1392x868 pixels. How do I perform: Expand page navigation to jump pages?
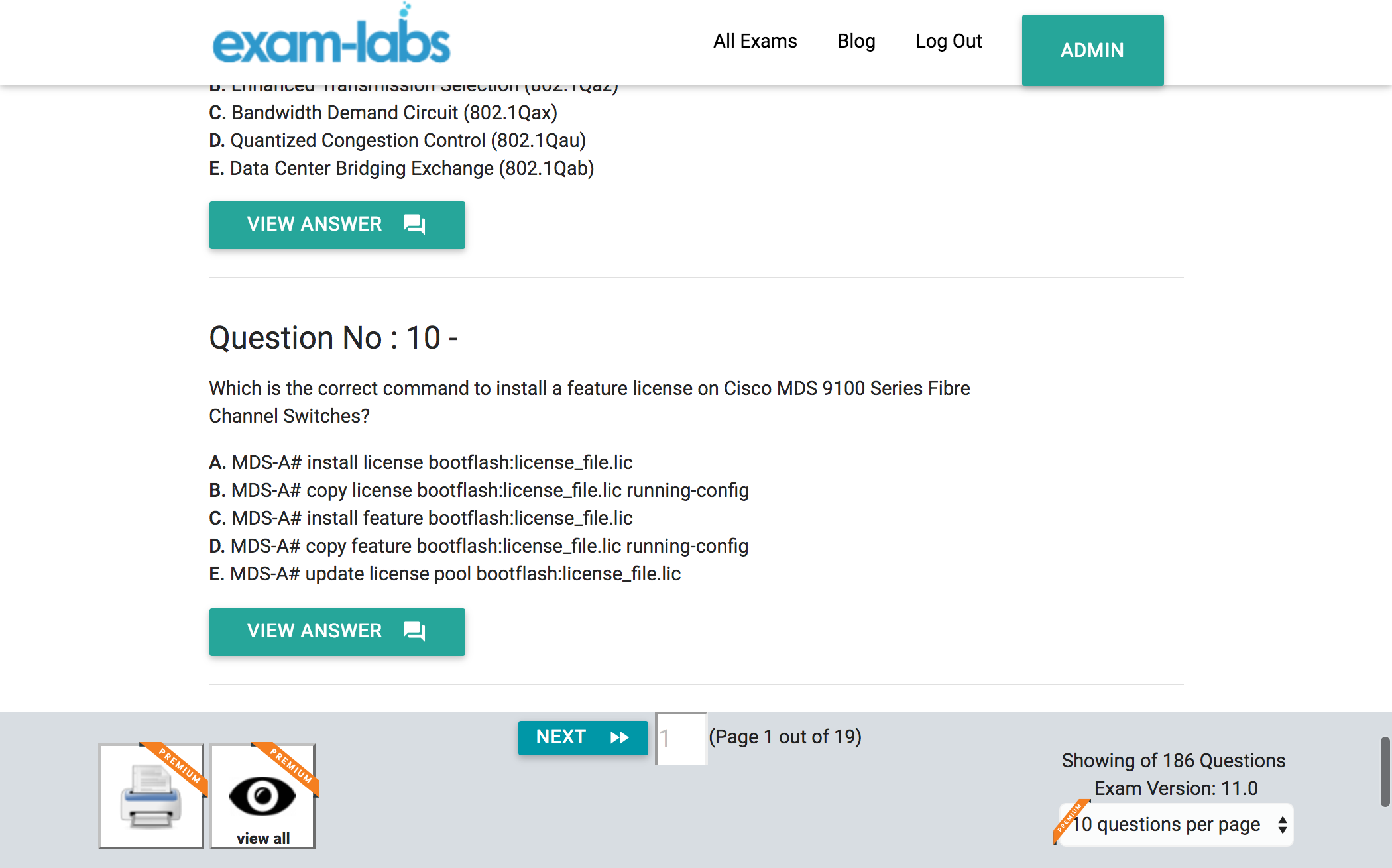[680, 738]
